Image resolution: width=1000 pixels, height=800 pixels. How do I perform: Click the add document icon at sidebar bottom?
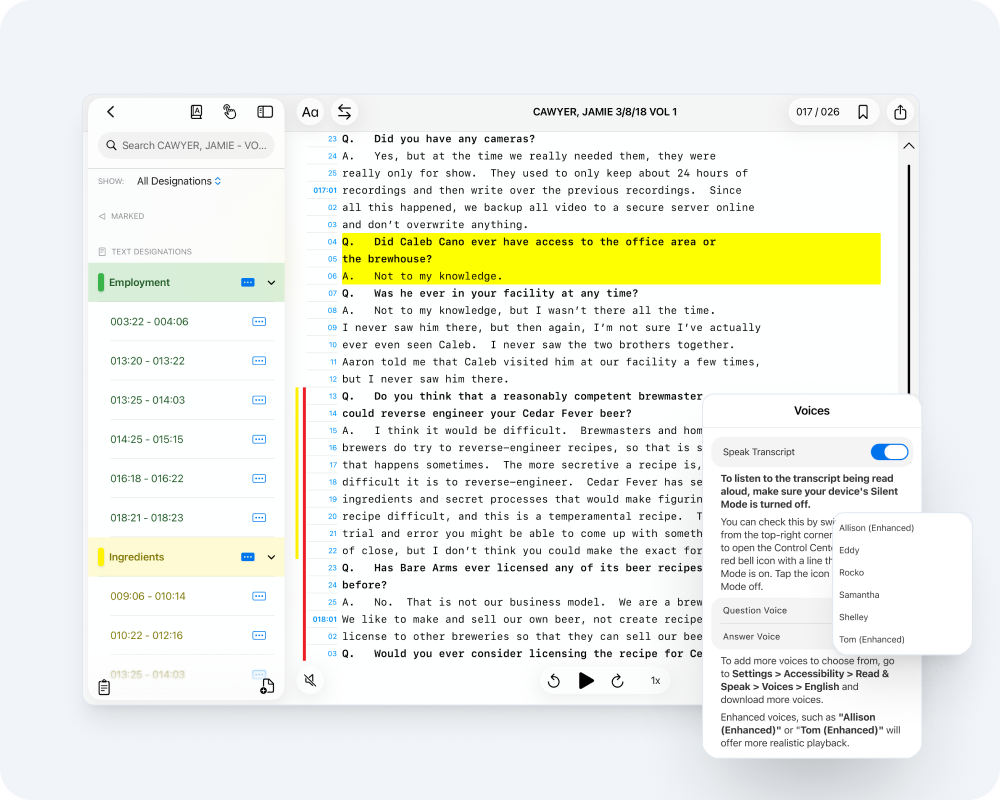(x=266, y=686)
